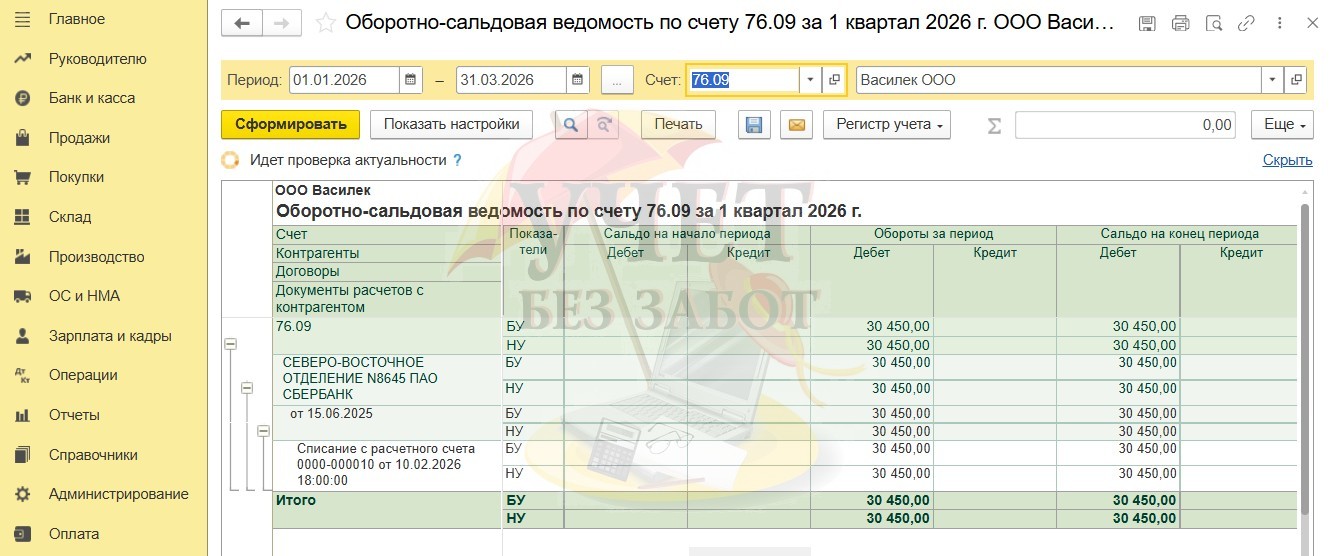The height and width of the screenshot is (556, 1336).
Task: Open the Склад section
Action: 70,217
